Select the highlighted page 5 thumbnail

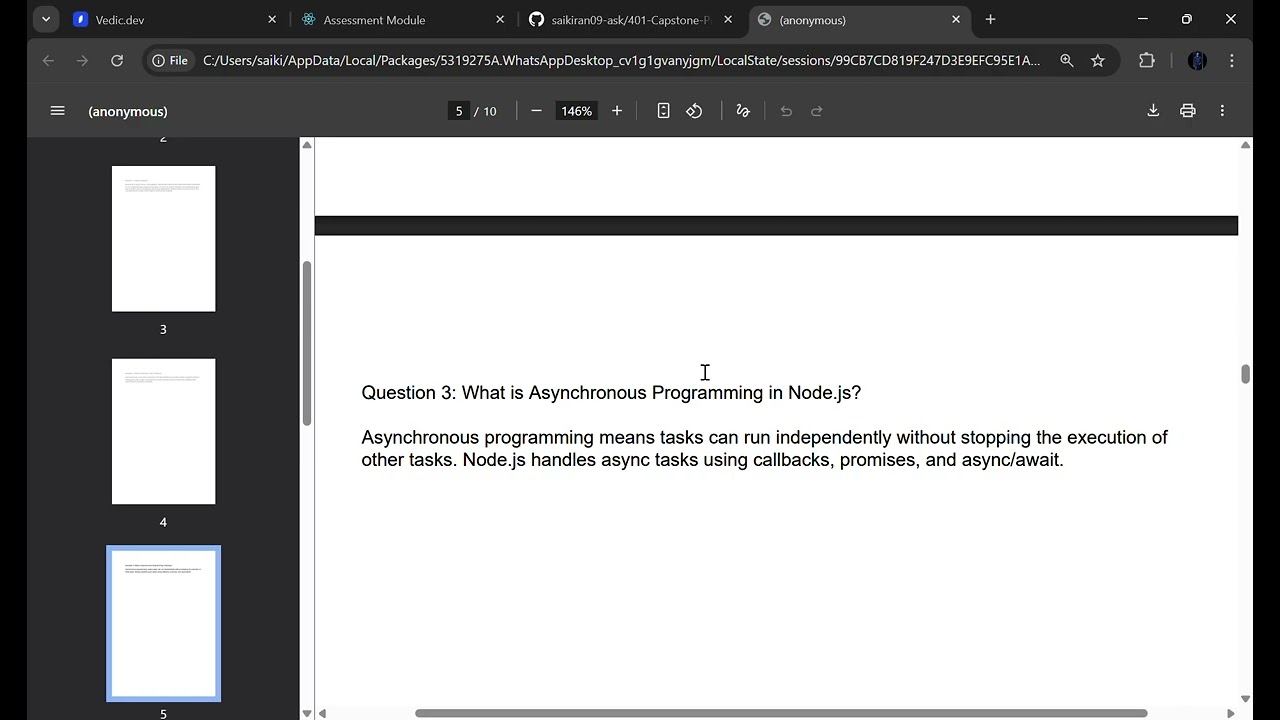163,623
